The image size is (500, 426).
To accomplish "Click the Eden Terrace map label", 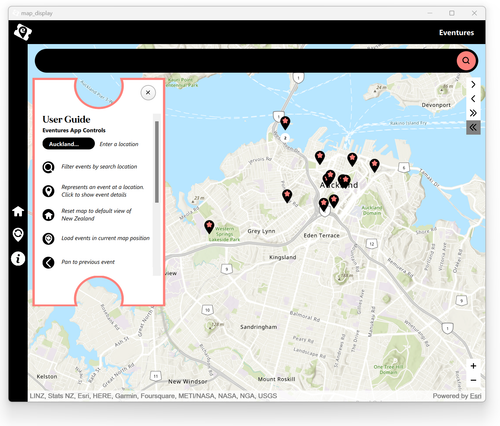I will [322, 235].
